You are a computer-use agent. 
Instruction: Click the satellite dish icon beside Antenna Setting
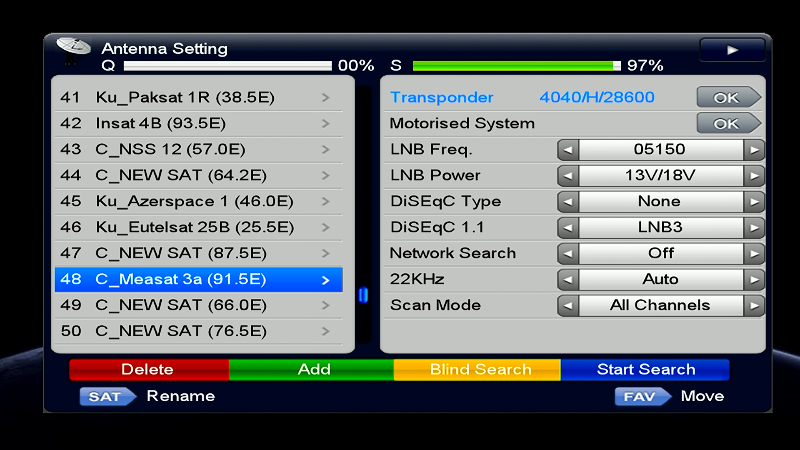[73, 51]
